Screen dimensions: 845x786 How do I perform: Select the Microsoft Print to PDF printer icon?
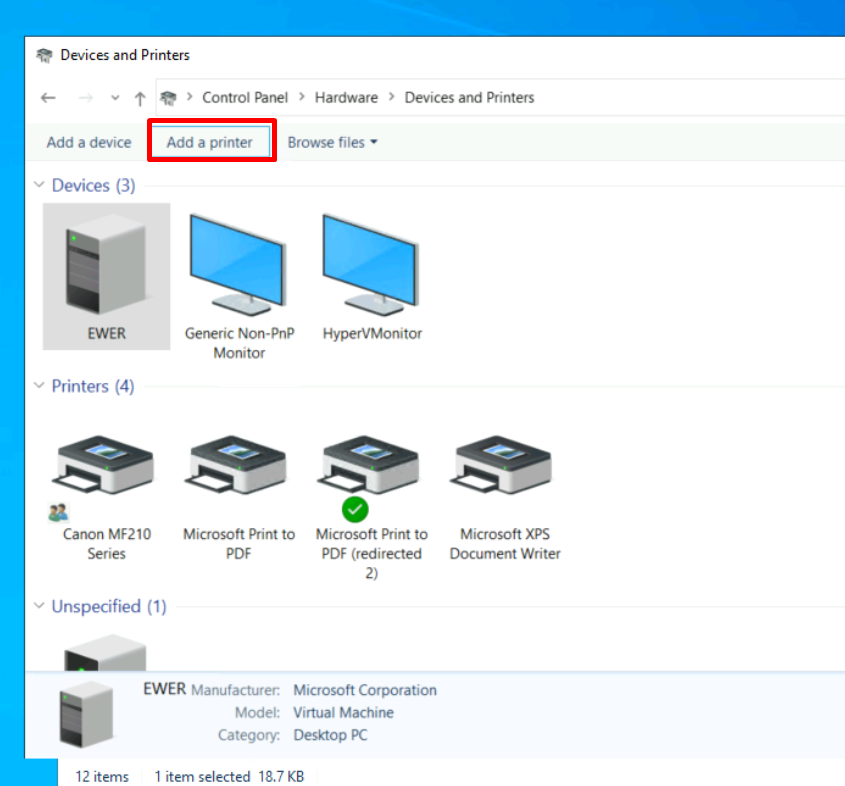coord(237,465)
